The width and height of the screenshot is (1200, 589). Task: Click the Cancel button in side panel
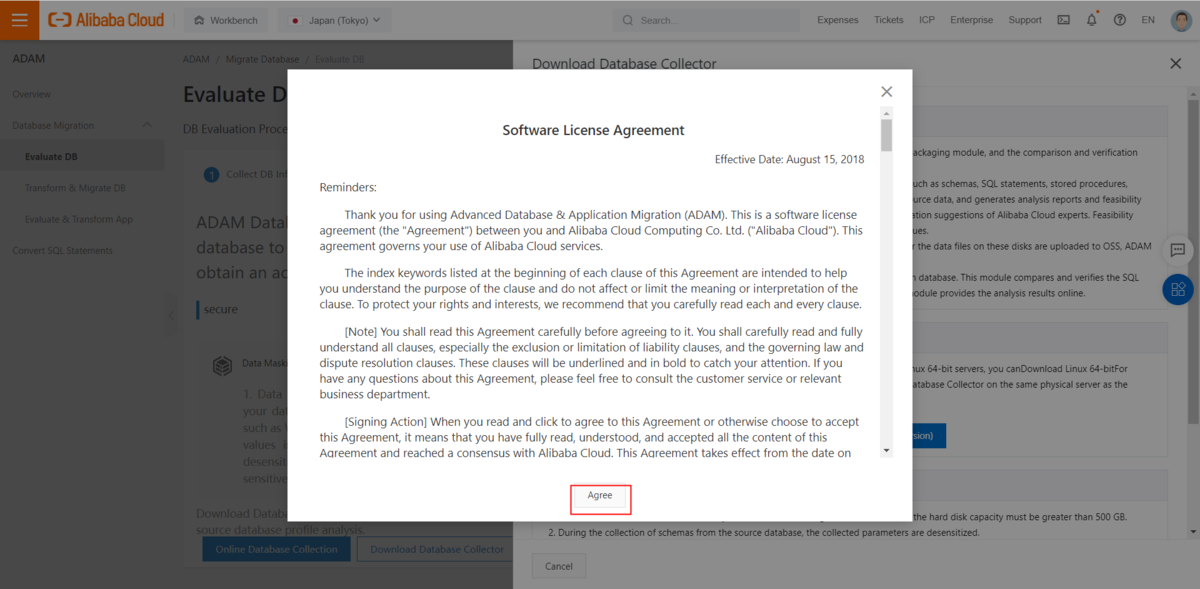559,566
